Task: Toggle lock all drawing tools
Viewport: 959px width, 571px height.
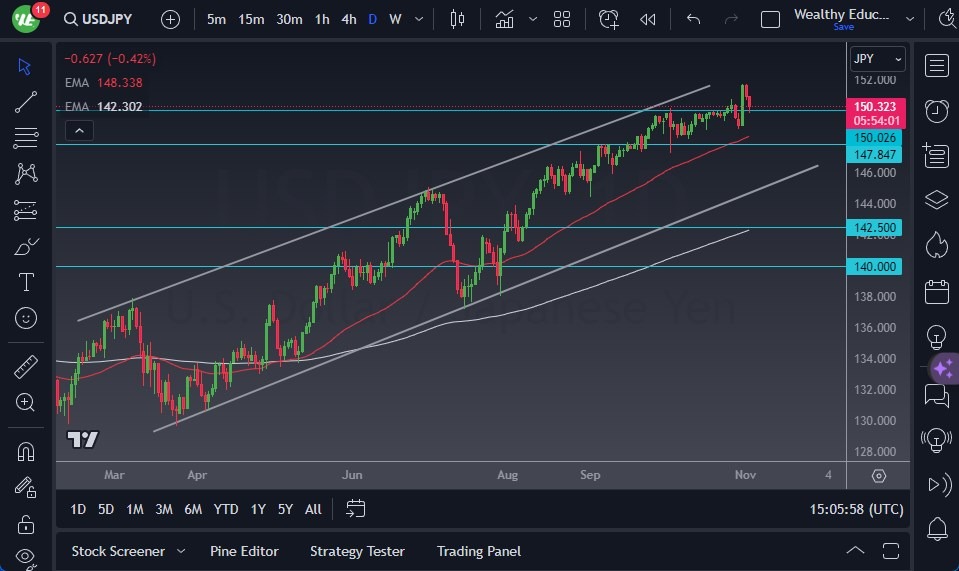Action: [26, 524]
